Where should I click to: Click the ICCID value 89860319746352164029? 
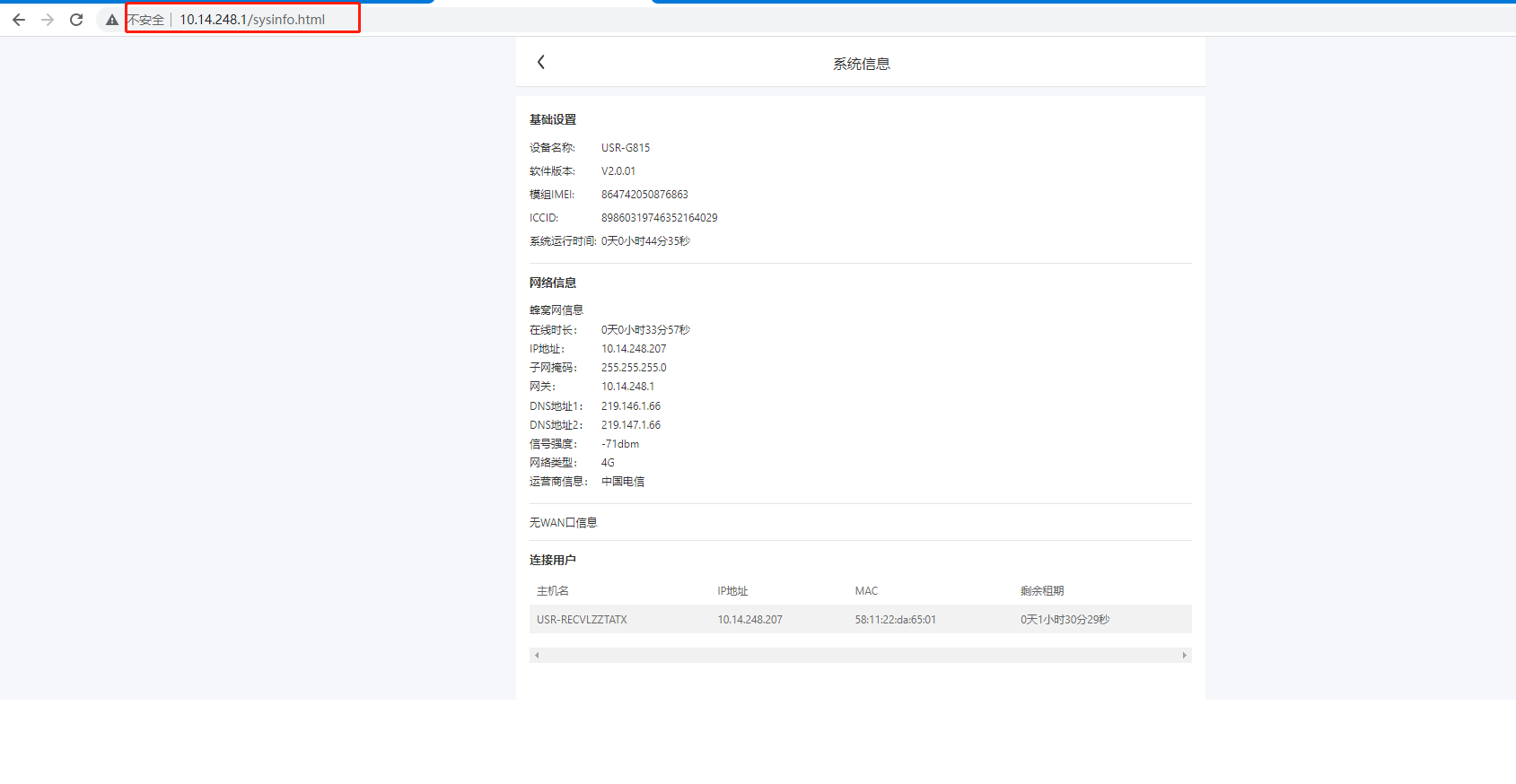(x=659, y=218)
